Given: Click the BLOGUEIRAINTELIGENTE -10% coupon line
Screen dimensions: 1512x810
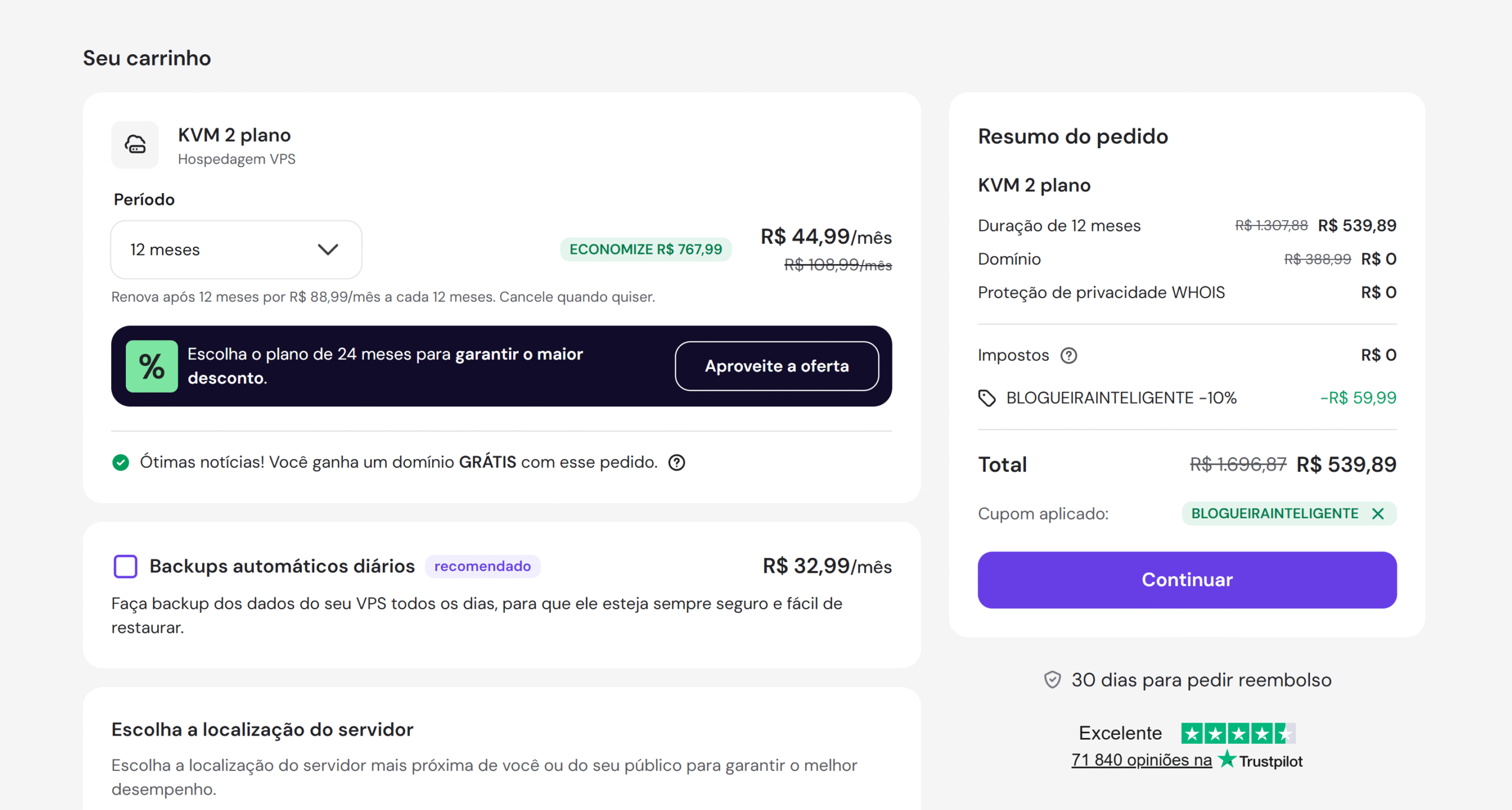Looking at the screenshot, I should 1121,398.
